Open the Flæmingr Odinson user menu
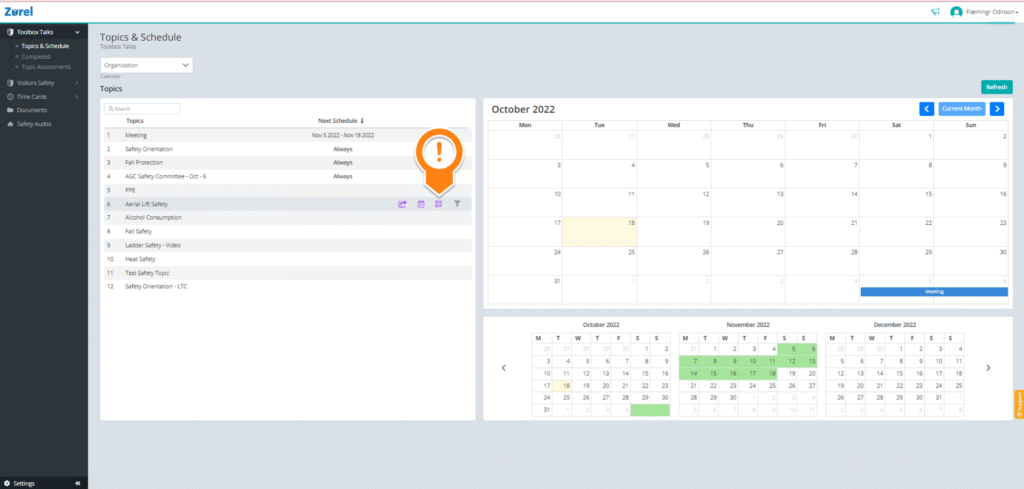This screenshot has width=1024, height=489. (x=984, y=12)
